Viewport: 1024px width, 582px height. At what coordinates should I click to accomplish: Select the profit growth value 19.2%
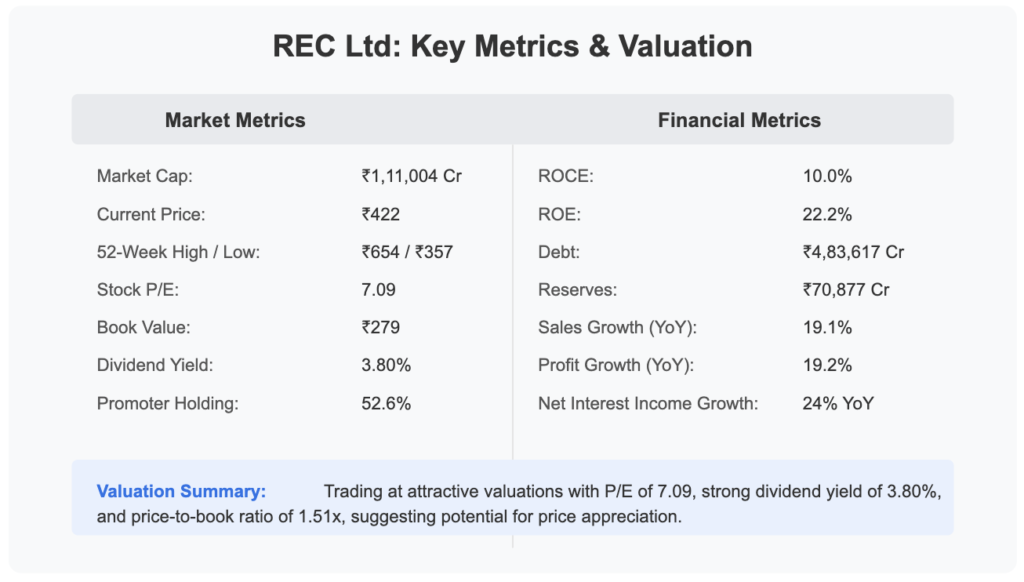point(827,365)
